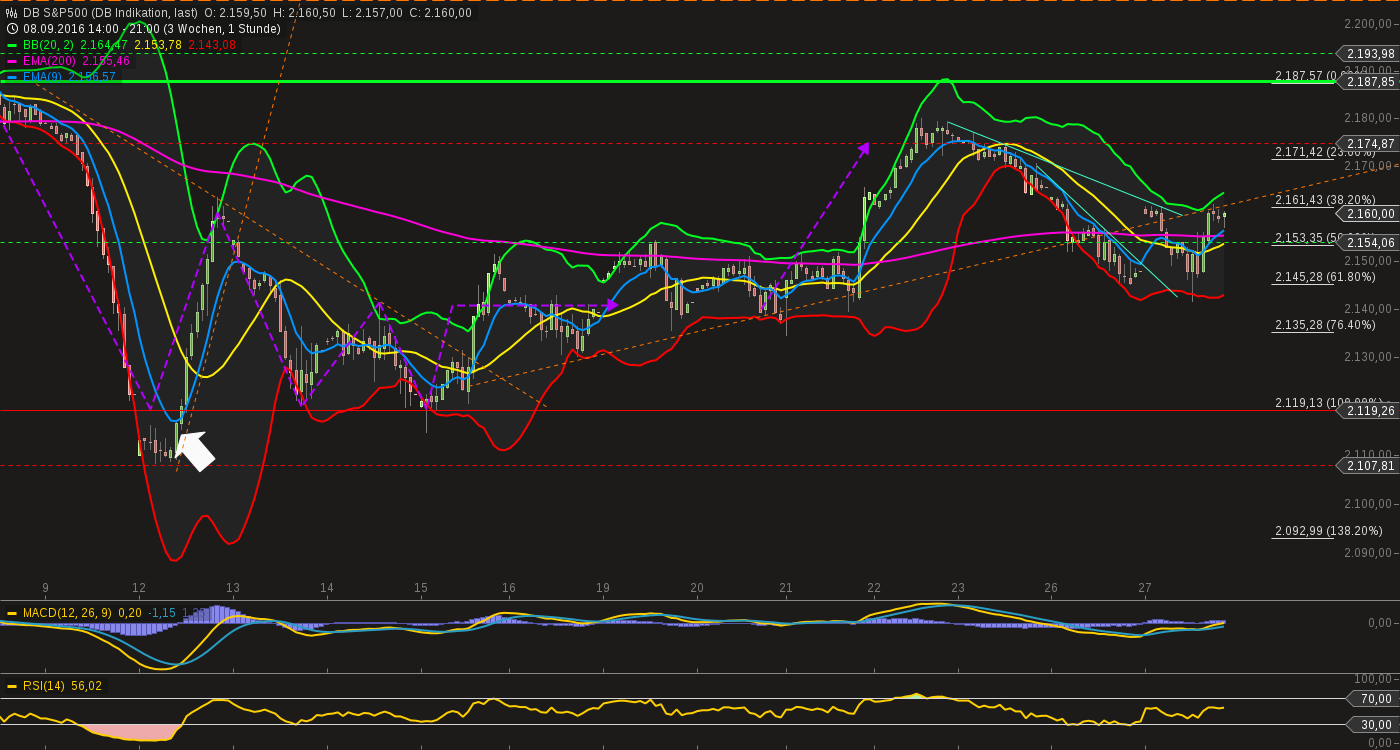Image resolution: width=1400 pixels, height=750 pixels.
Task: Click the RSI value 56,02
Action: click(86, 686)
